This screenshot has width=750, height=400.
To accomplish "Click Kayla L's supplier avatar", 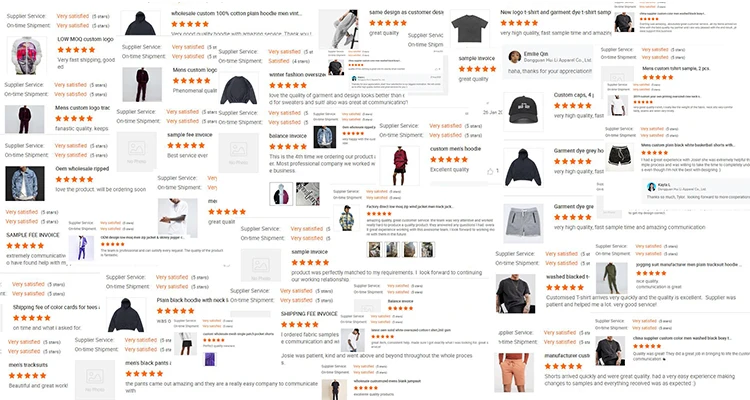I will coord(651,187).
